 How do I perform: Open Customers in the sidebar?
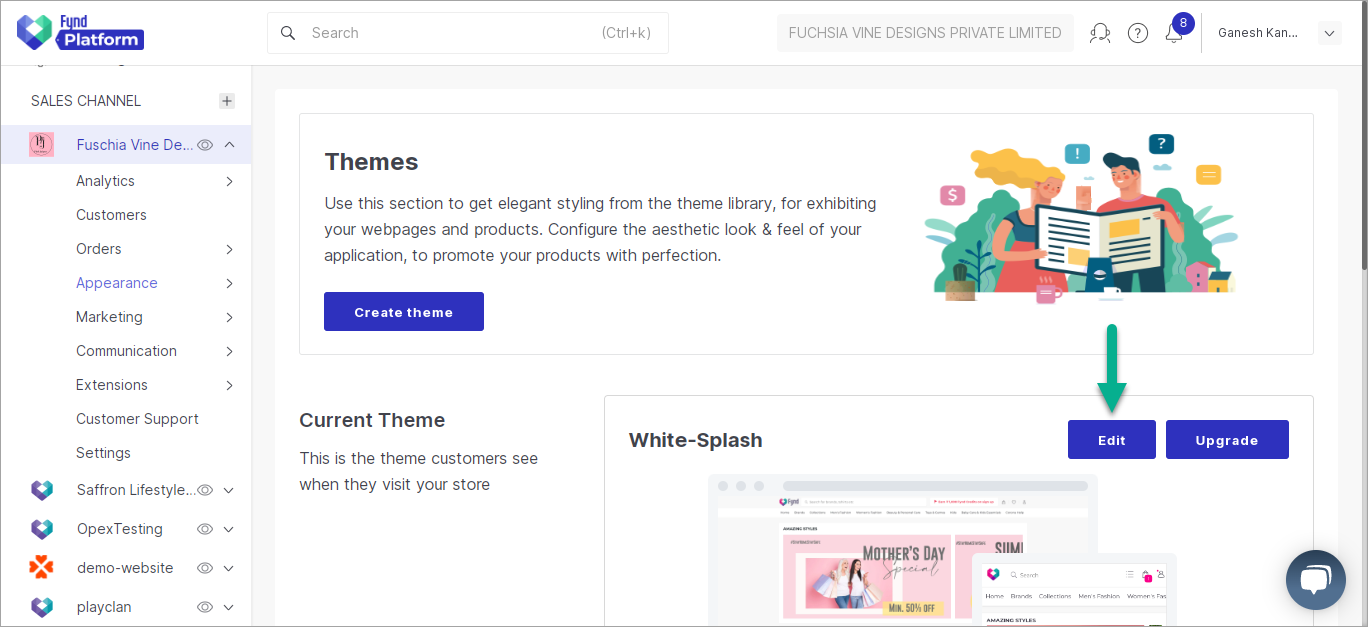pos(111,215)
